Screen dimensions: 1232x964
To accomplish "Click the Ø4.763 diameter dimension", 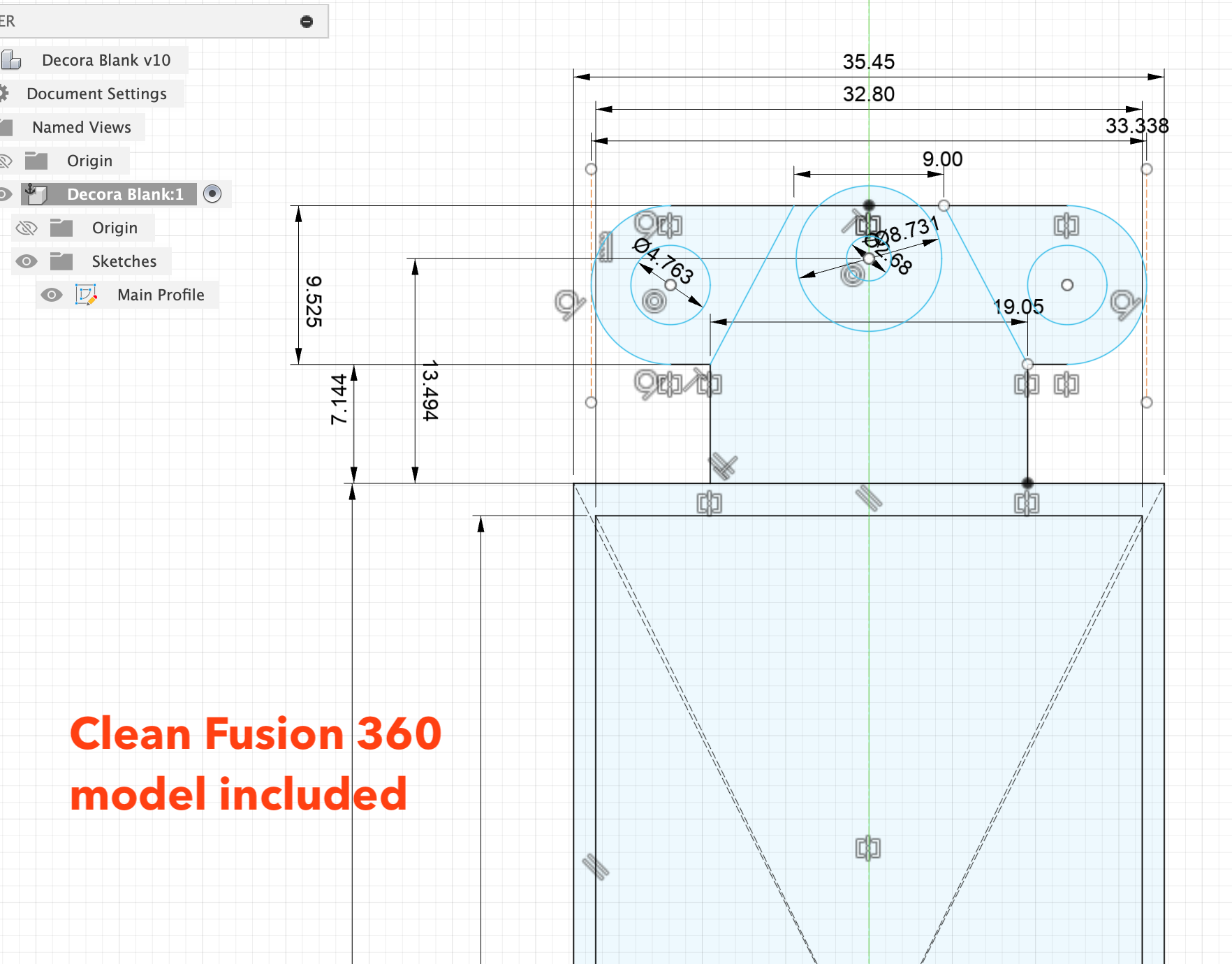I will (x=663, y=261).
